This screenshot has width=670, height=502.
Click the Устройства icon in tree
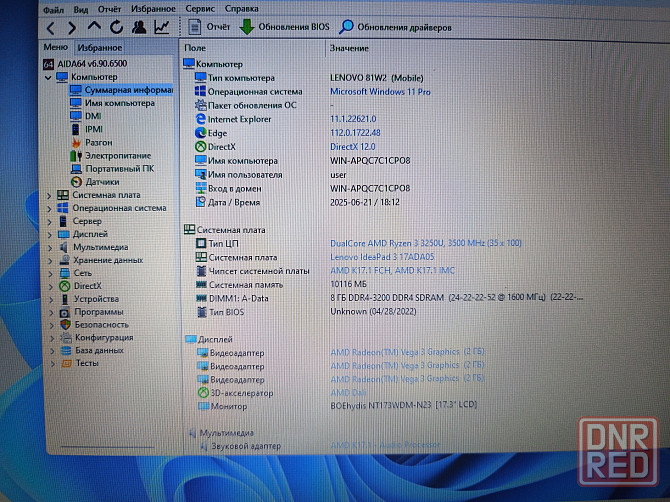65,299
